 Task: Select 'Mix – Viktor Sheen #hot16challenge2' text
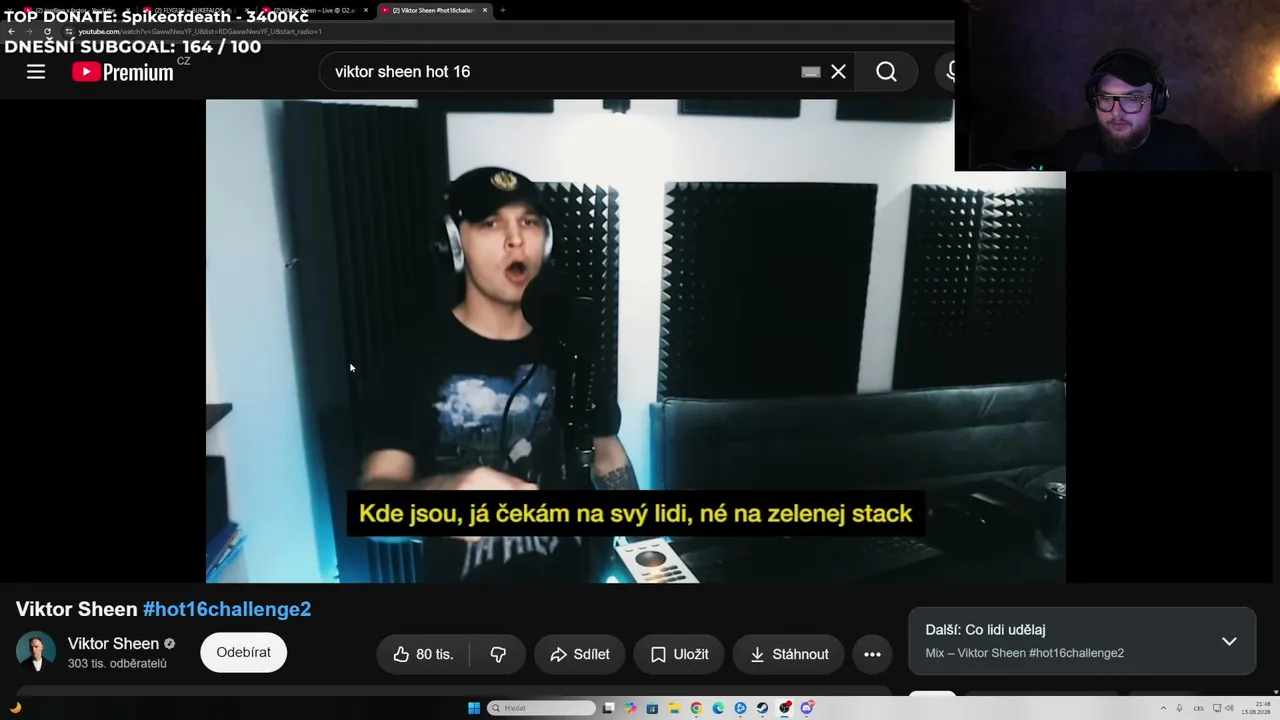pos(1024,653)
